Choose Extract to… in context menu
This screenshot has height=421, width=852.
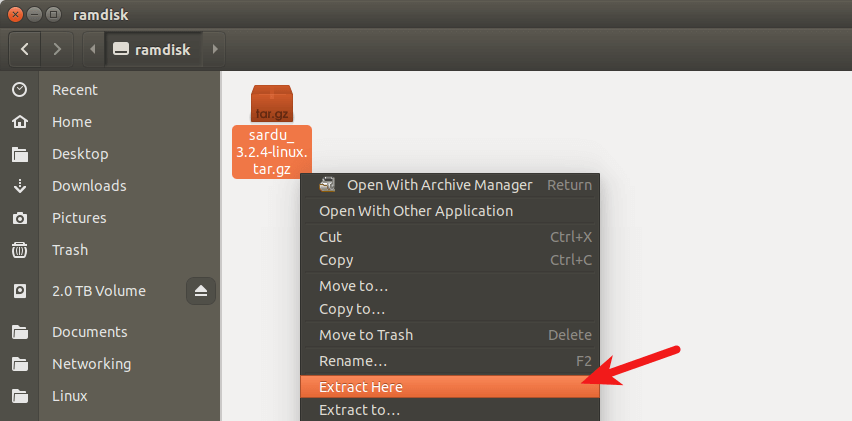(450, 410)
